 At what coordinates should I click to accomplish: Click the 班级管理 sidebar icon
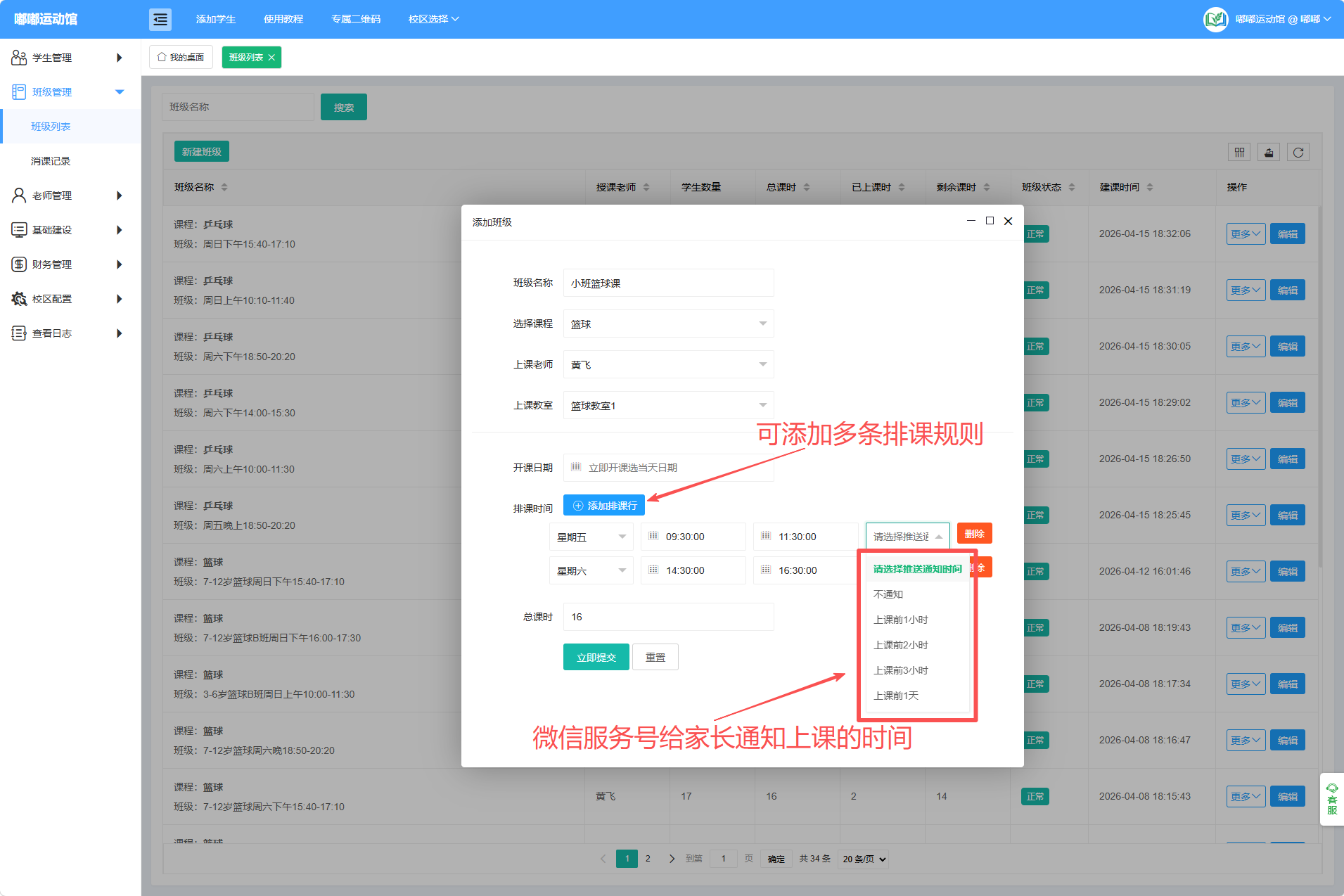19,92
